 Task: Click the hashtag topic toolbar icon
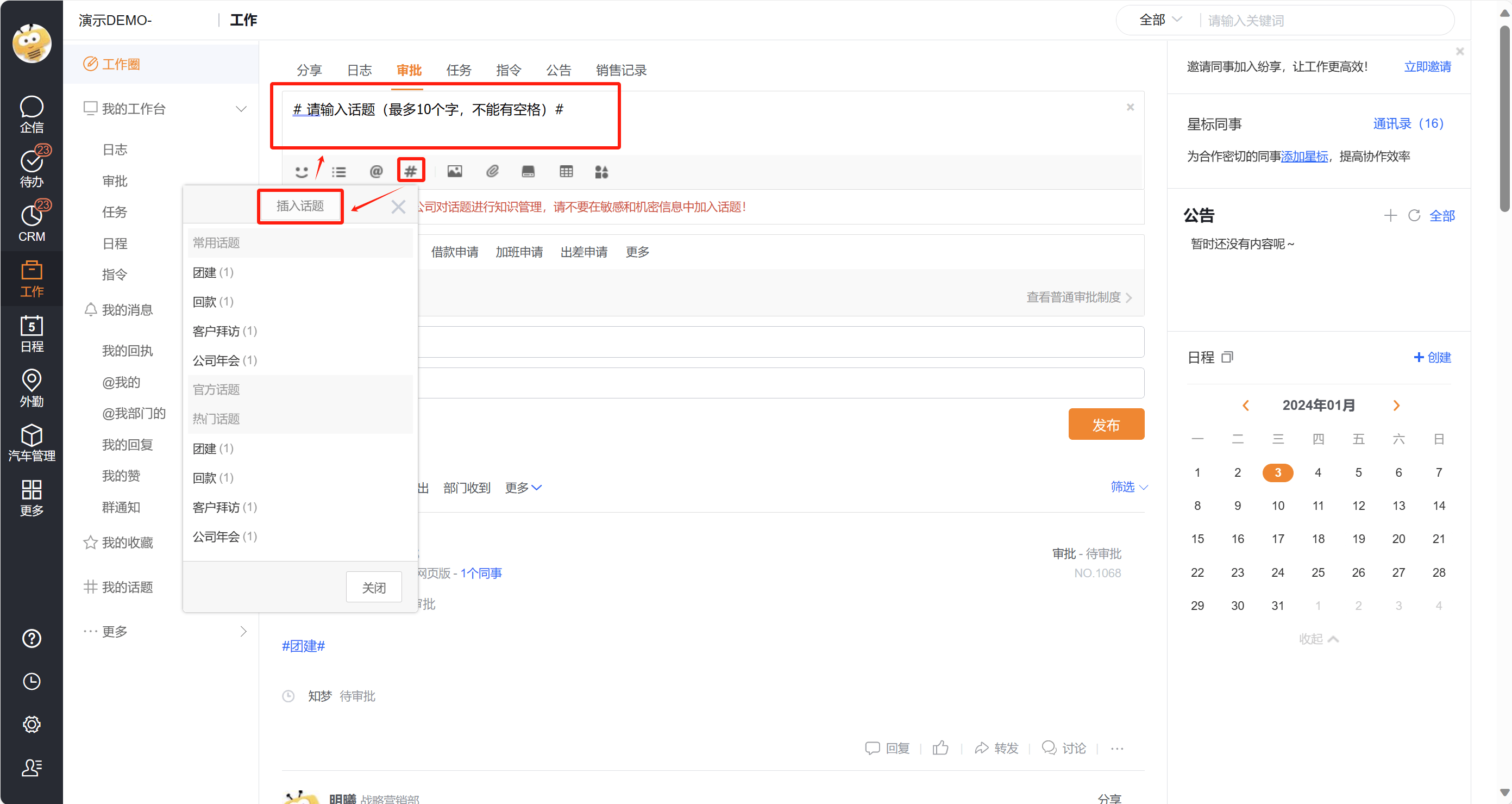click(410, 171)
